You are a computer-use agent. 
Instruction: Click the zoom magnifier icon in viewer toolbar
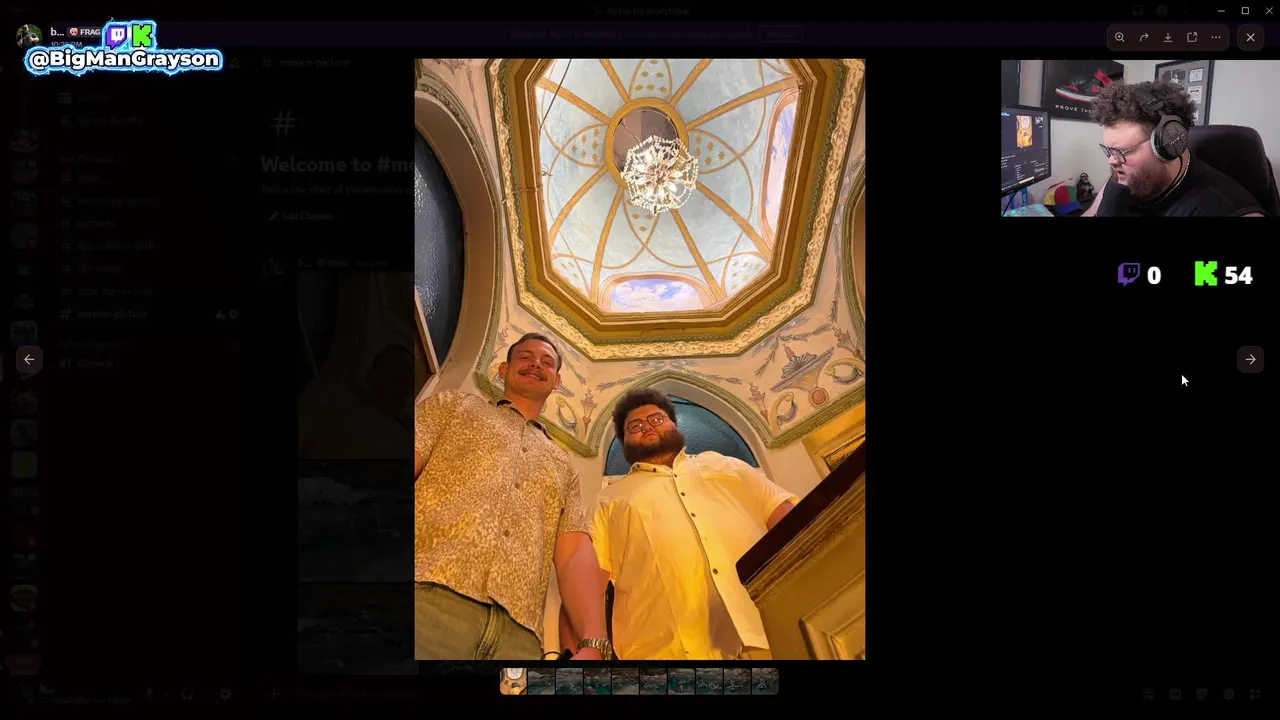1120,37
